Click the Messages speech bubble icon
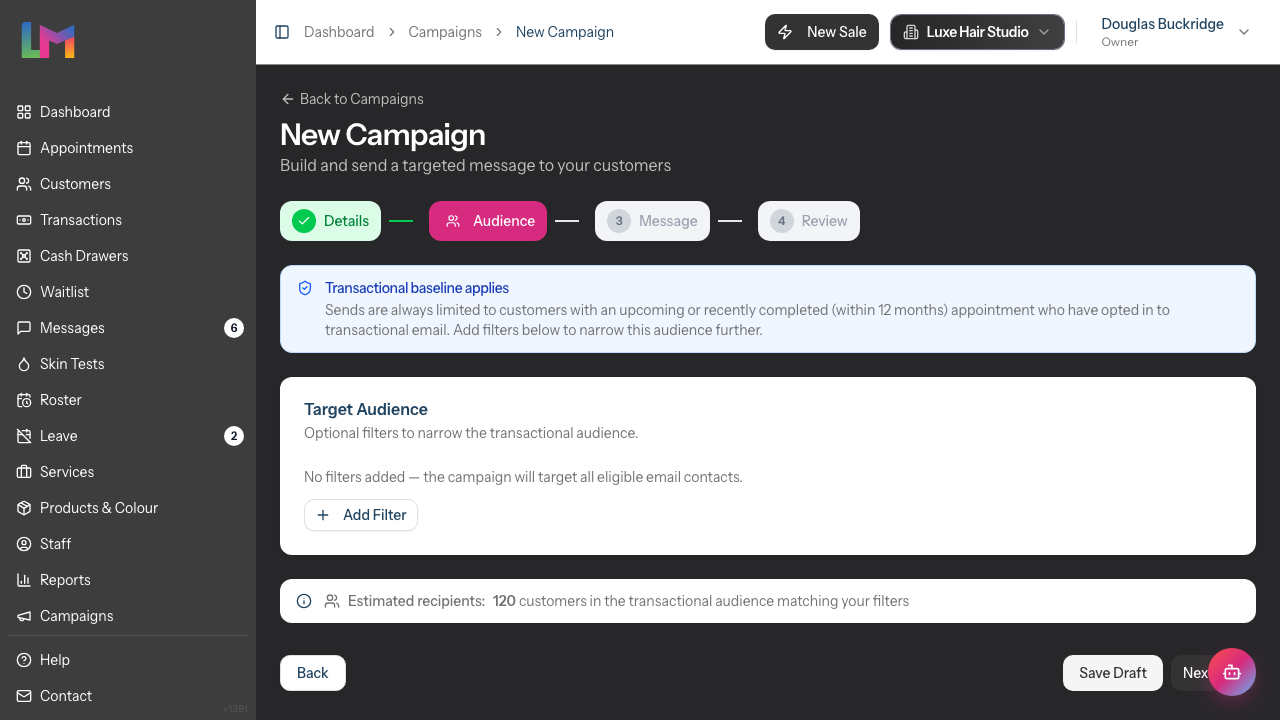 (x=24, y=328)
